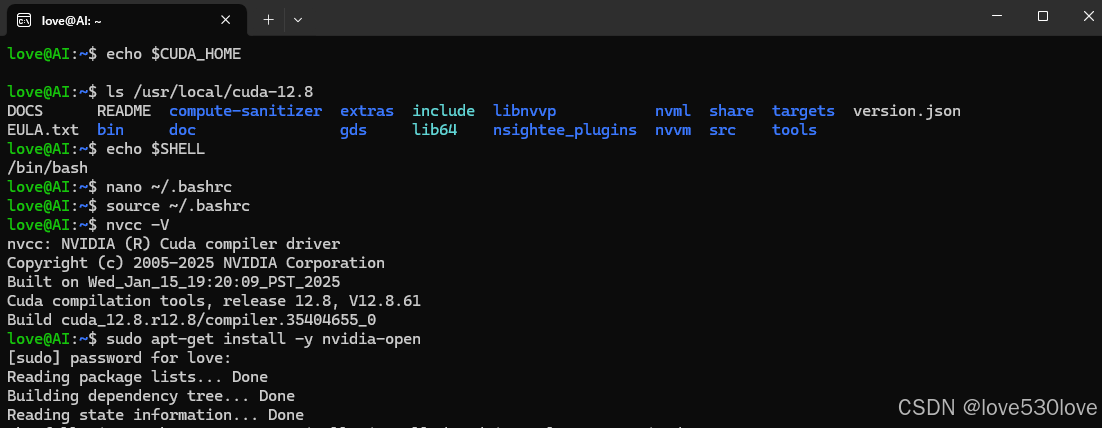This screenshot has height=428, width=1102.
Task: Maximize the terminal window
Action: pos(1043,16)
